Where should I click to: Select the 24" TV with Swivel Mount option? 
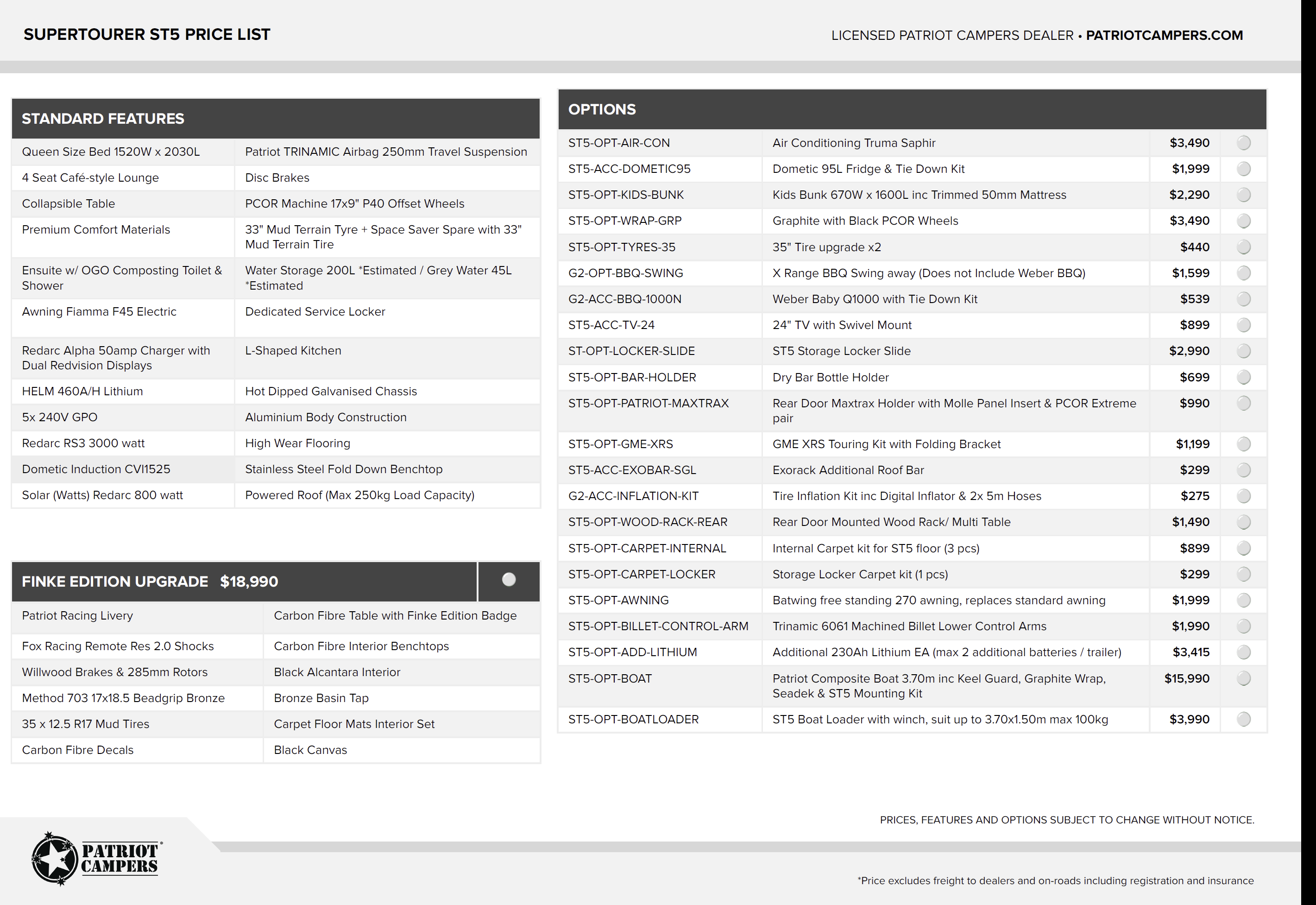tap(1243, 325)
